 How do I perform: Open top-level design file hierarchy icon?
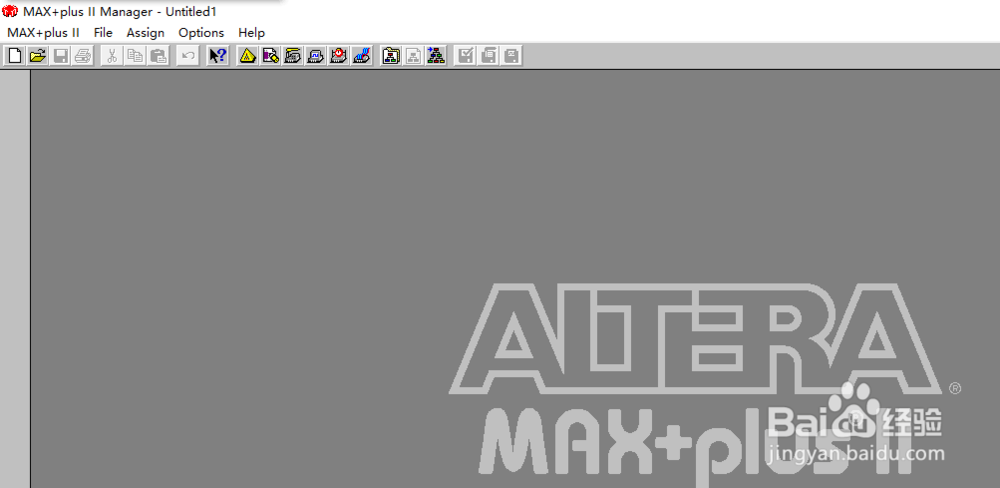[x=436, y=56]
